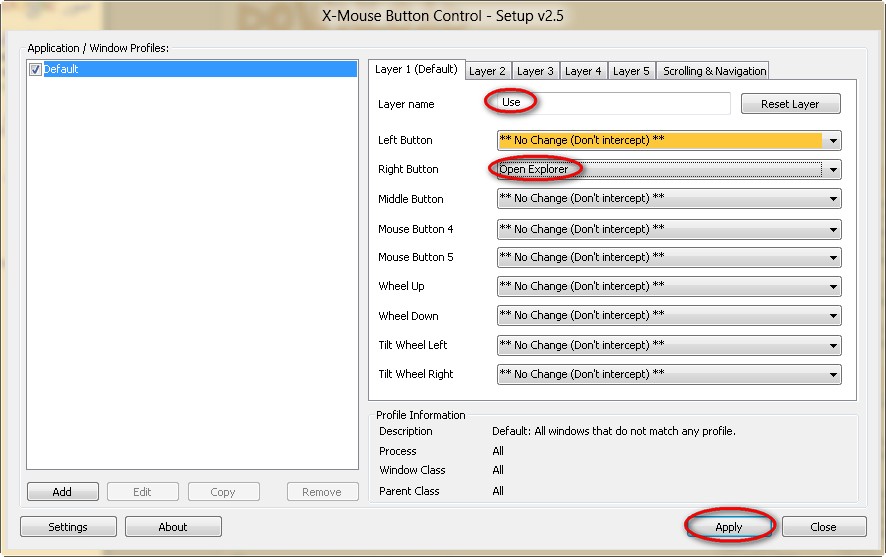Select the Layer 1 (Default) tab
Screen dimensions: 886x557
click(416, 69)
